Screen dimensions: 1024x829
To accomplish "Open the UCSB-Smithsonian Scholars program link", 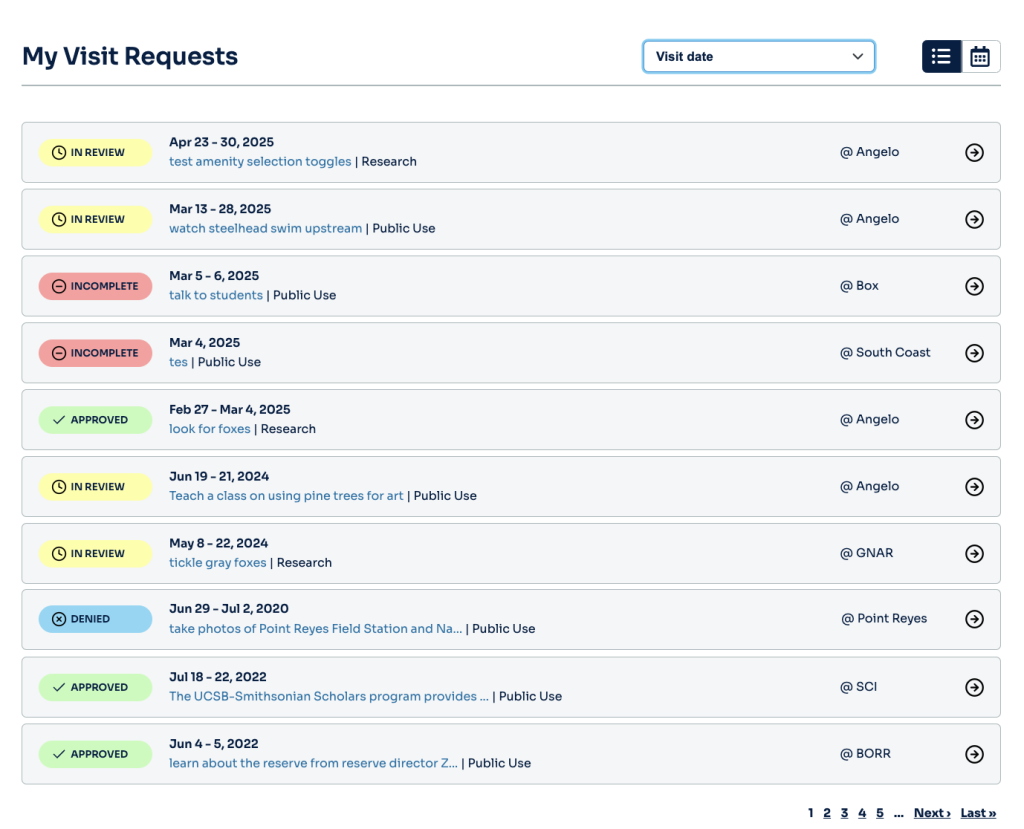I will (328, 696).
